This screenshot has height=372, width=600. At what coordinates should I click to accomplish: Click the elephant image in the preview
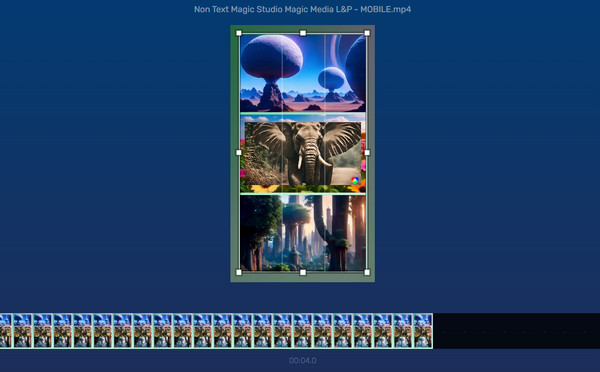(303, 153)
